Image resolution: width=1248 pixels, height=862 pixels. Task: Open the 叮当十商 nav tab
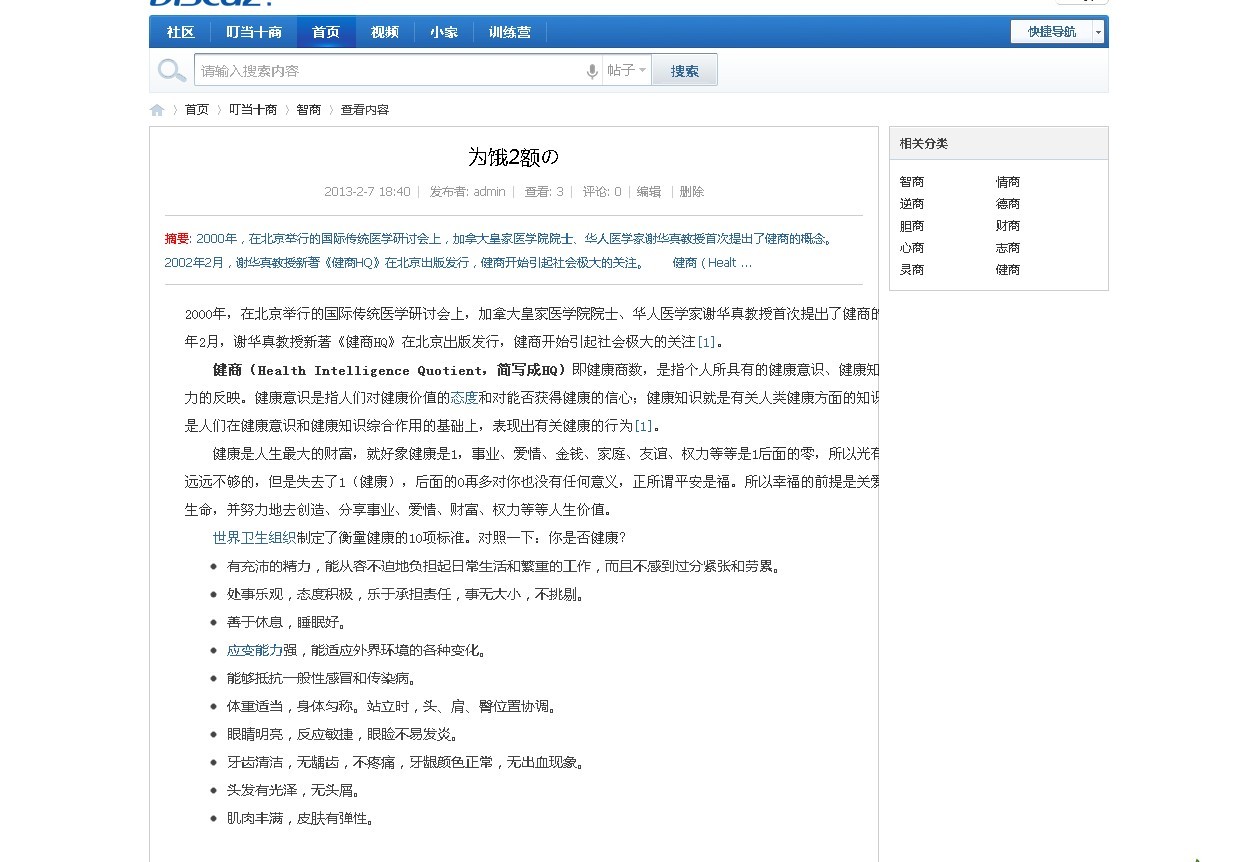(253, 32)
